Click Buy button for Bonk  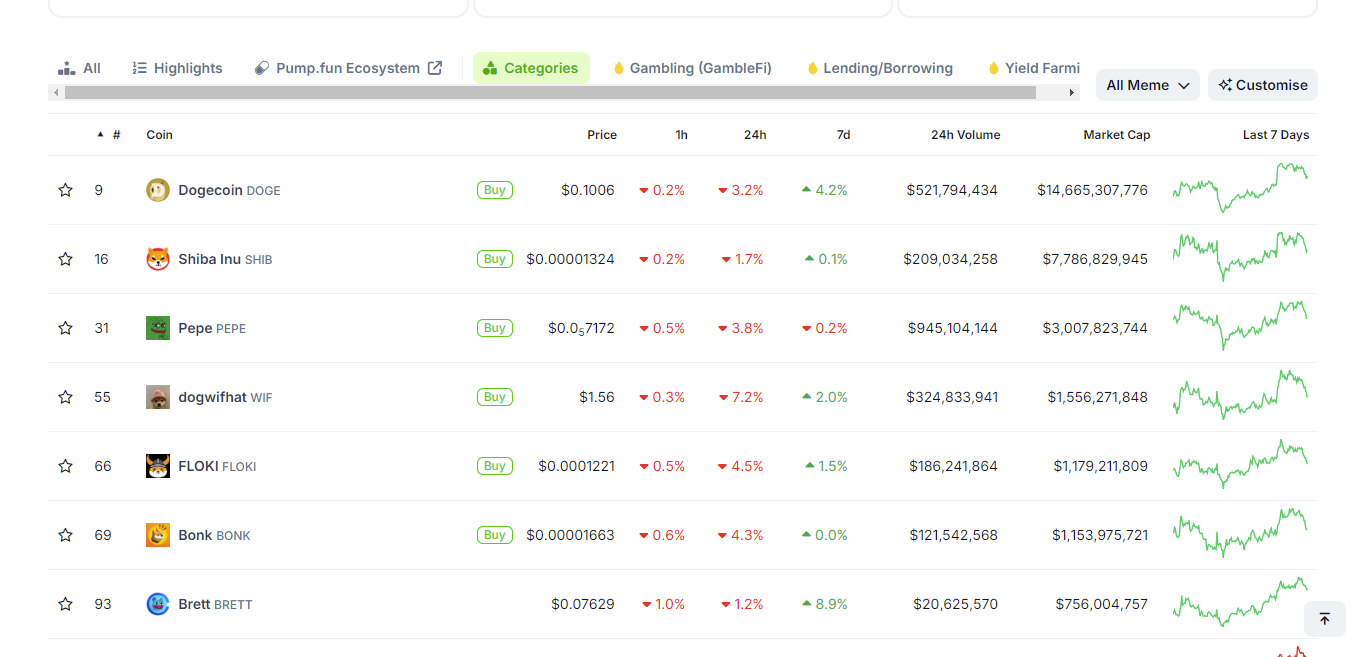tap(495, 535)
